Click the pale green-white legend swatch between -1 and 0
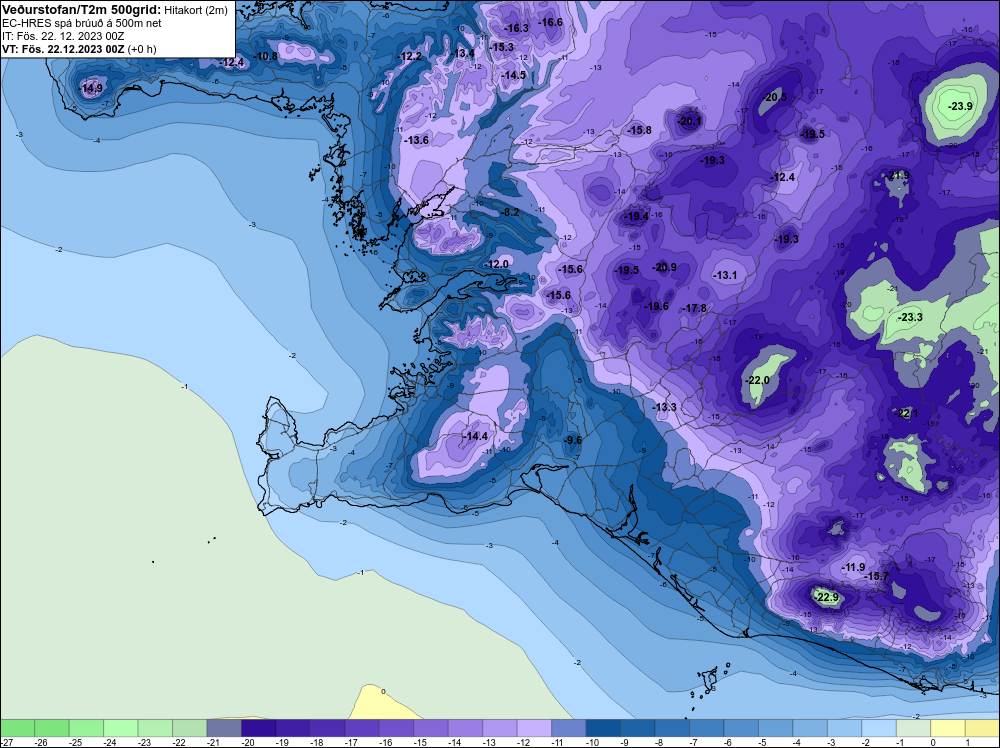Image resolution: width=1000 pixels, height=748 pixels. 913,728
